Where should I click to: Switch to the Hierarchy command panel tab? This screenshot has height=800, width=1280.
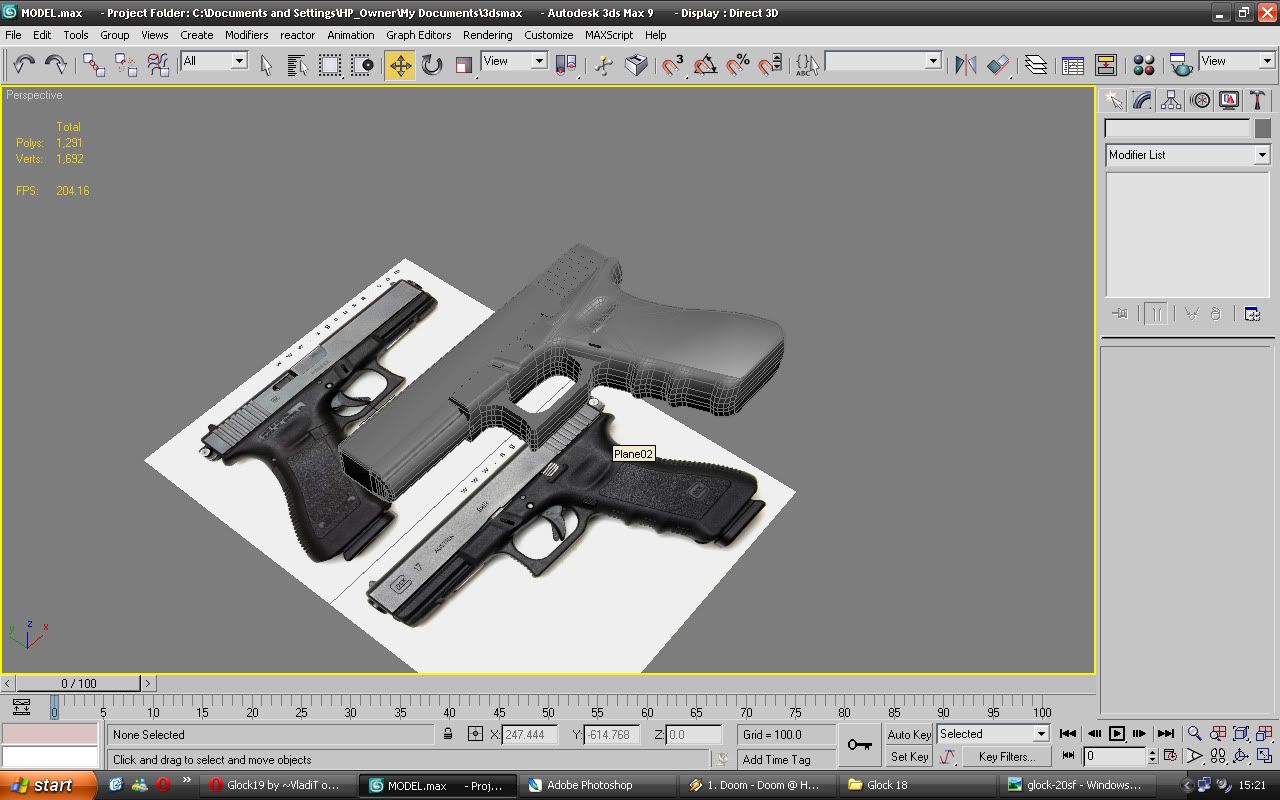point(1171,100)
